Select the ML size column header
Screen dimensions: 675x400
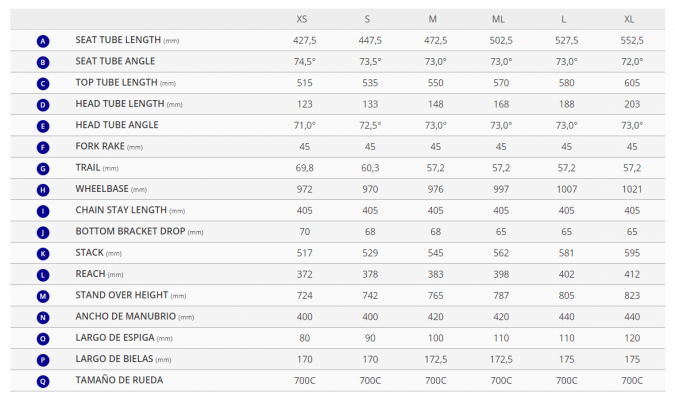click(x=498, y=19)
